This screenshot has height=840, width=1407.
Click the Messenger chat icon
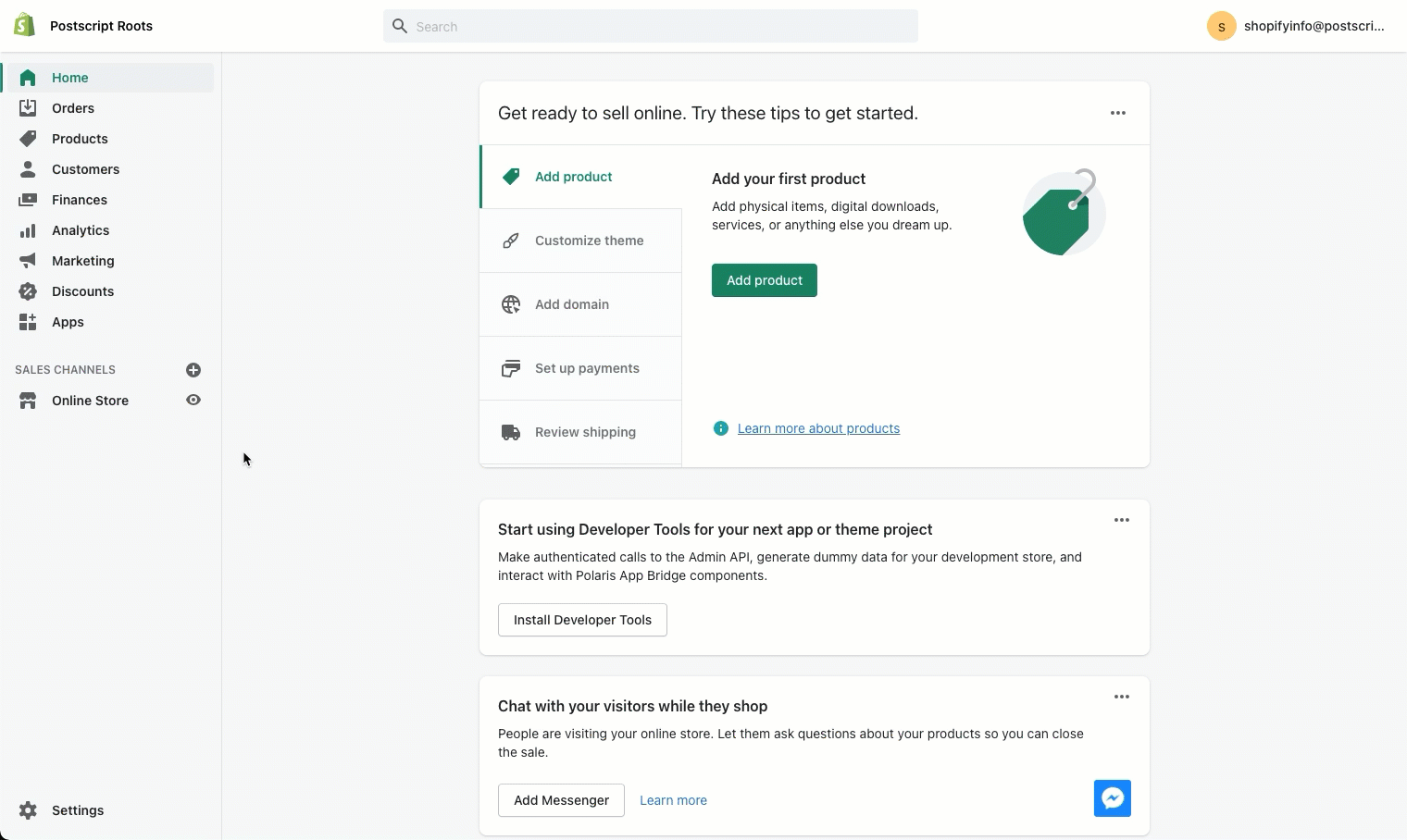[x=1113, y=798]
